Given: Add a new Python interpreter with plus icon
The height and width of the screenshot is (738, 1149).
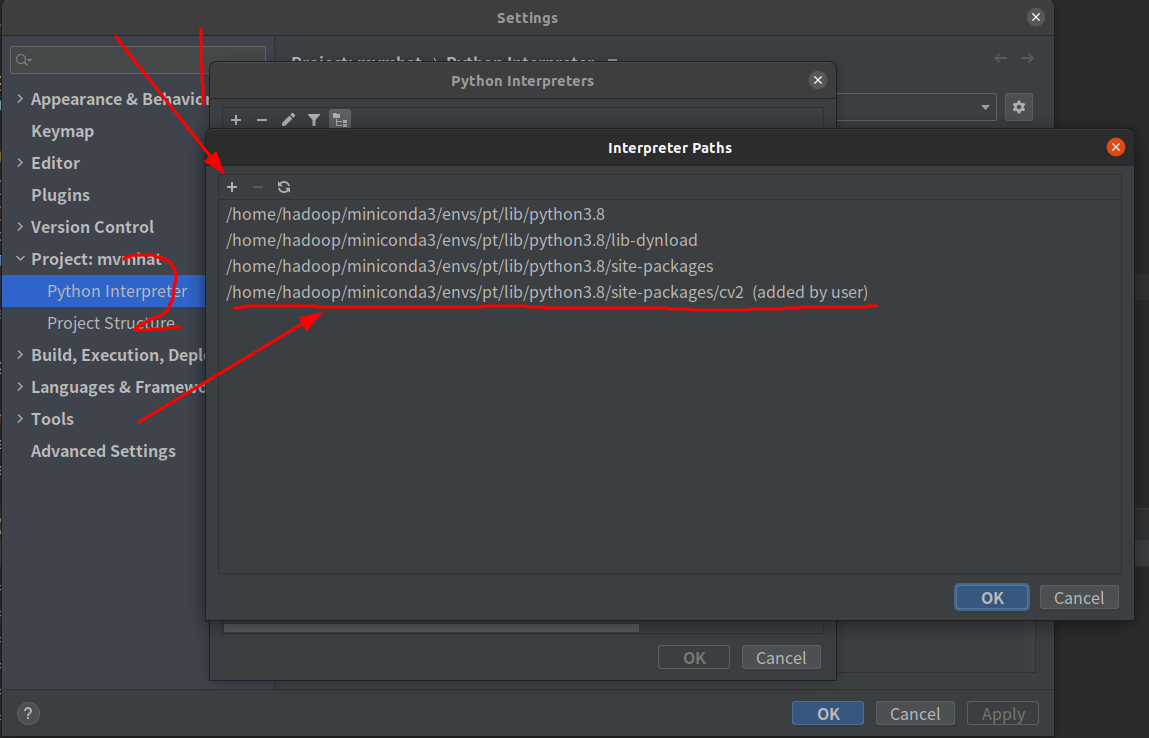Looking at the screenshot, I should 235,120.
